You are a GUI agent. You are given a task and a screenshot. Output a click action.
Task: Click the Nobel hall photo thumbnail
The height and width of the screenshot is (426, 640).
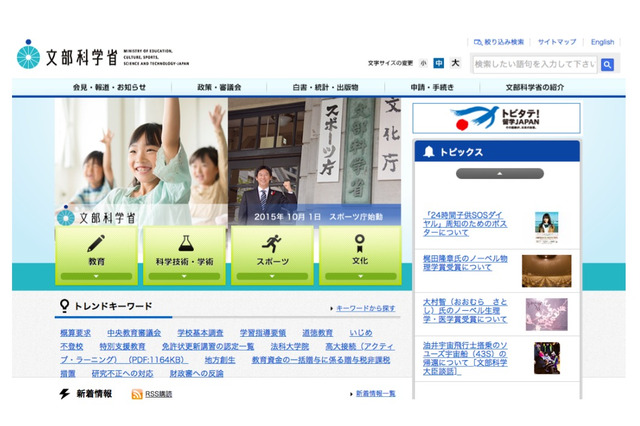tap(547, 271)
